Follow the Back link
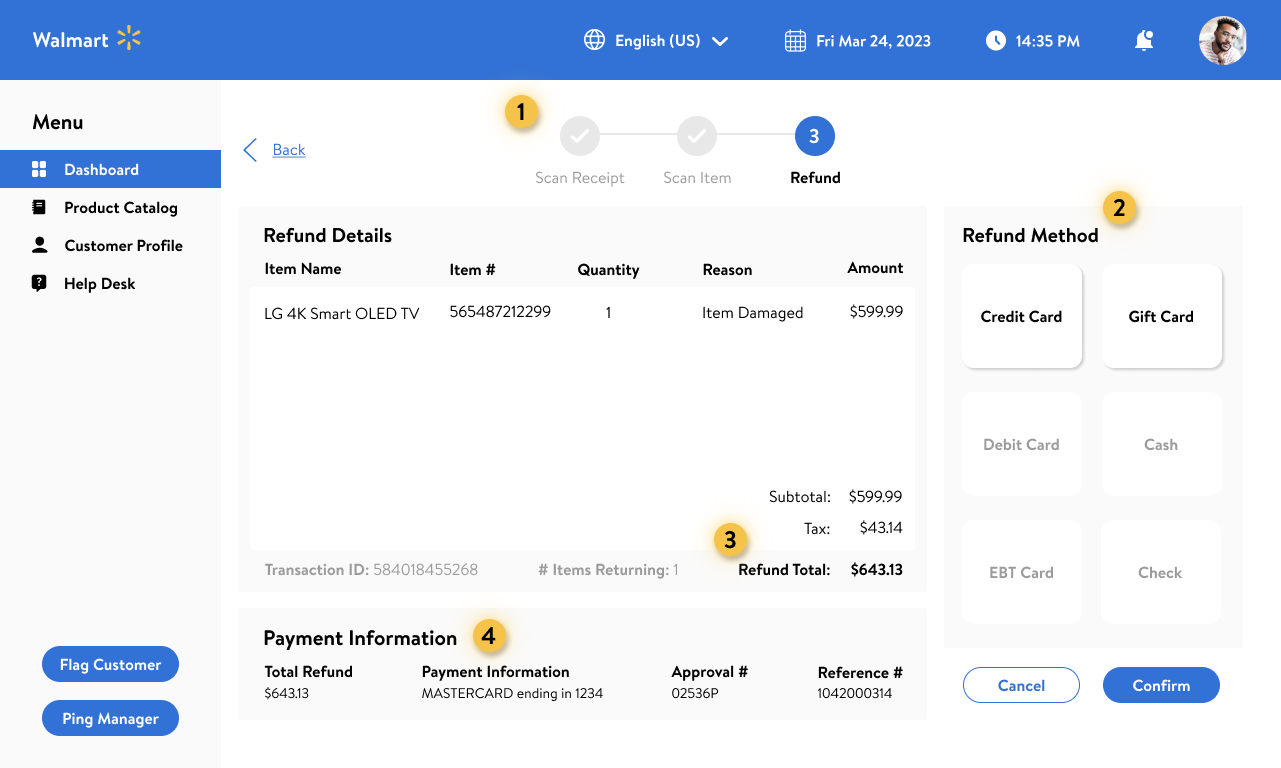1281x768 pixels. pyautogui.click(x=289, y=150)
